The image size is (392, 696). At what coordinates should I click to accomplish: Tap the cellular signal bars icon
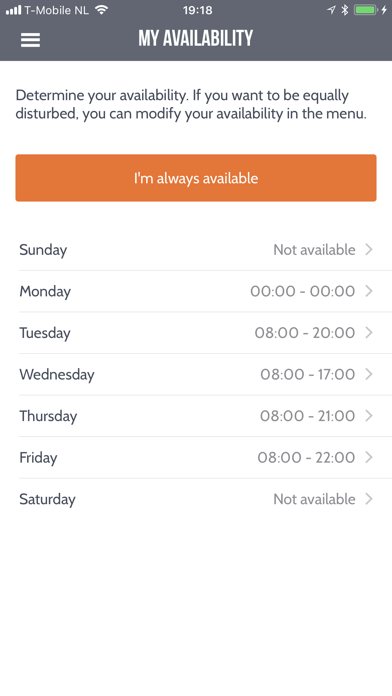click(x=13, y=10)
